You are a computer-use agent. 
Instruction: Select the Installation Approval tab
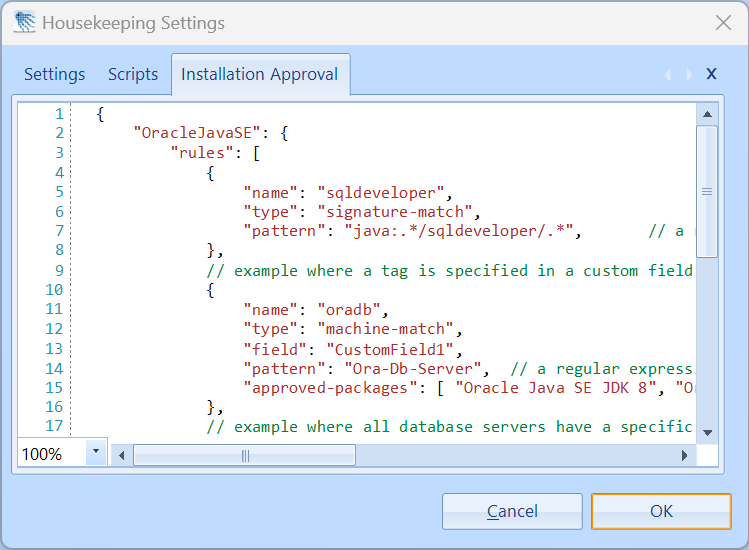[x=259, y=74]
